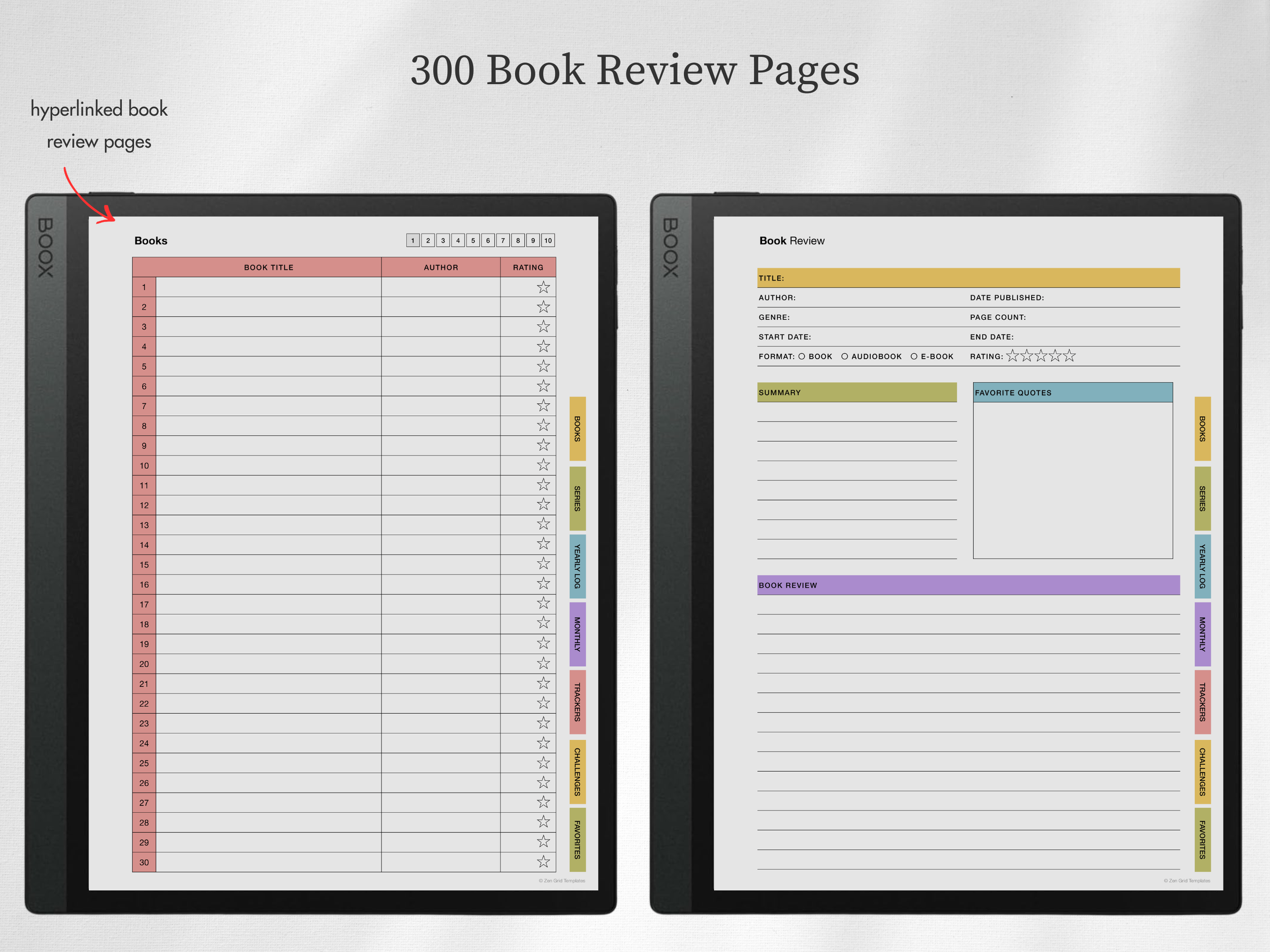Tap the rating star in row 23

(x=543, y=723)
